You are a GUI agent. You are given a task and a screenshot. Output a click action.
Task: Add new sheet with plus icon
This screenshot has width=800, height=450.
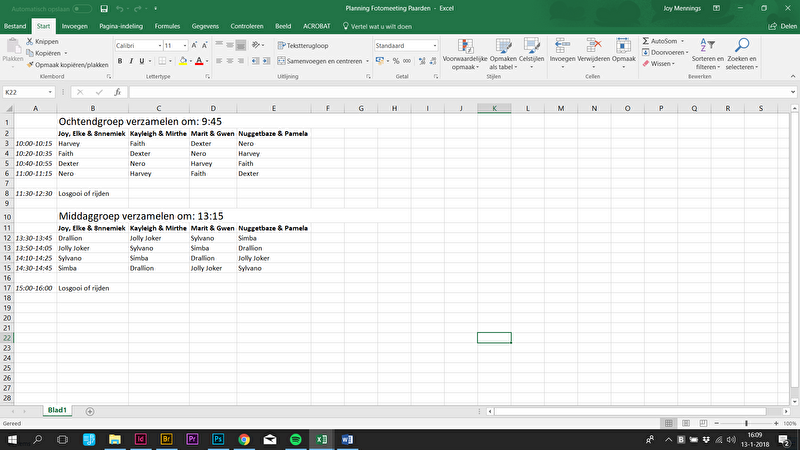pos(90,411)
